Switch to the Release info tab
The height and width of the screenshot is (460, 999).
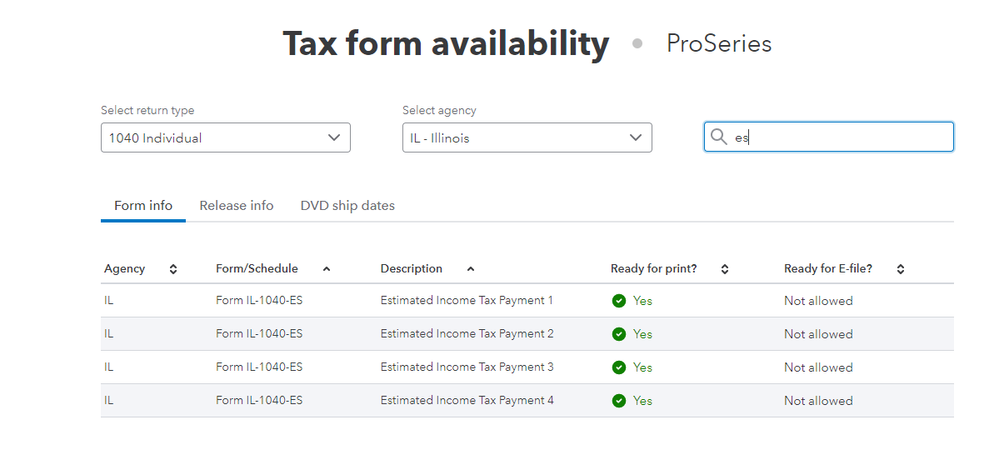236,206
